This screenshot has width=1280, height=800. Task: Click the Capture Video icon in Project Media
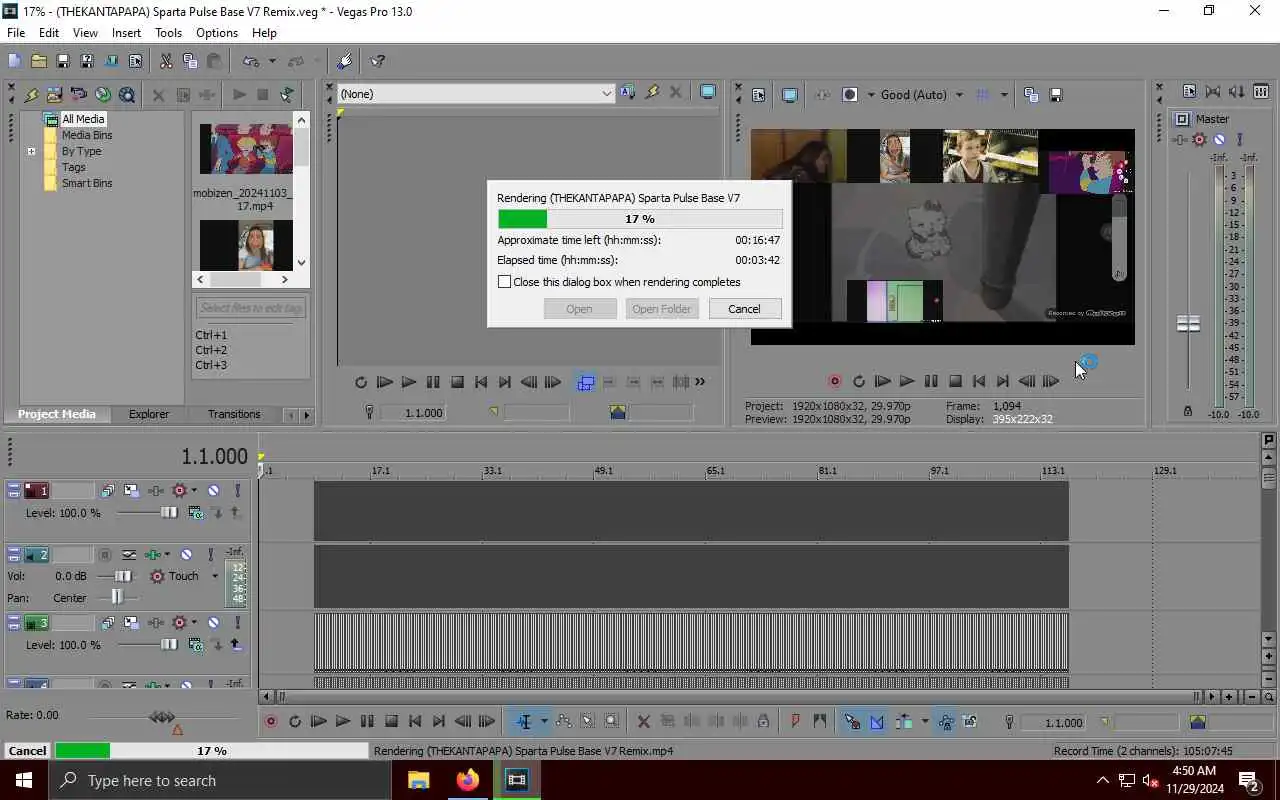point(78,95)
